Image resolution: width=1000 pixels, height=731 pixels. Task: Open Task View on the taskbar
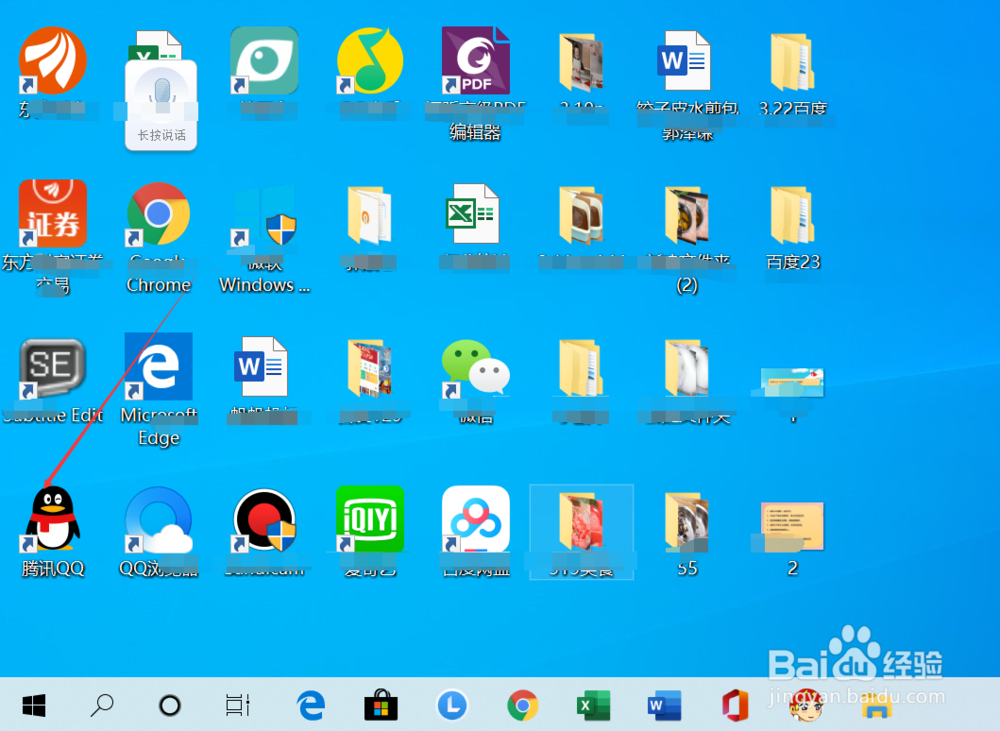tap(238, 705)
